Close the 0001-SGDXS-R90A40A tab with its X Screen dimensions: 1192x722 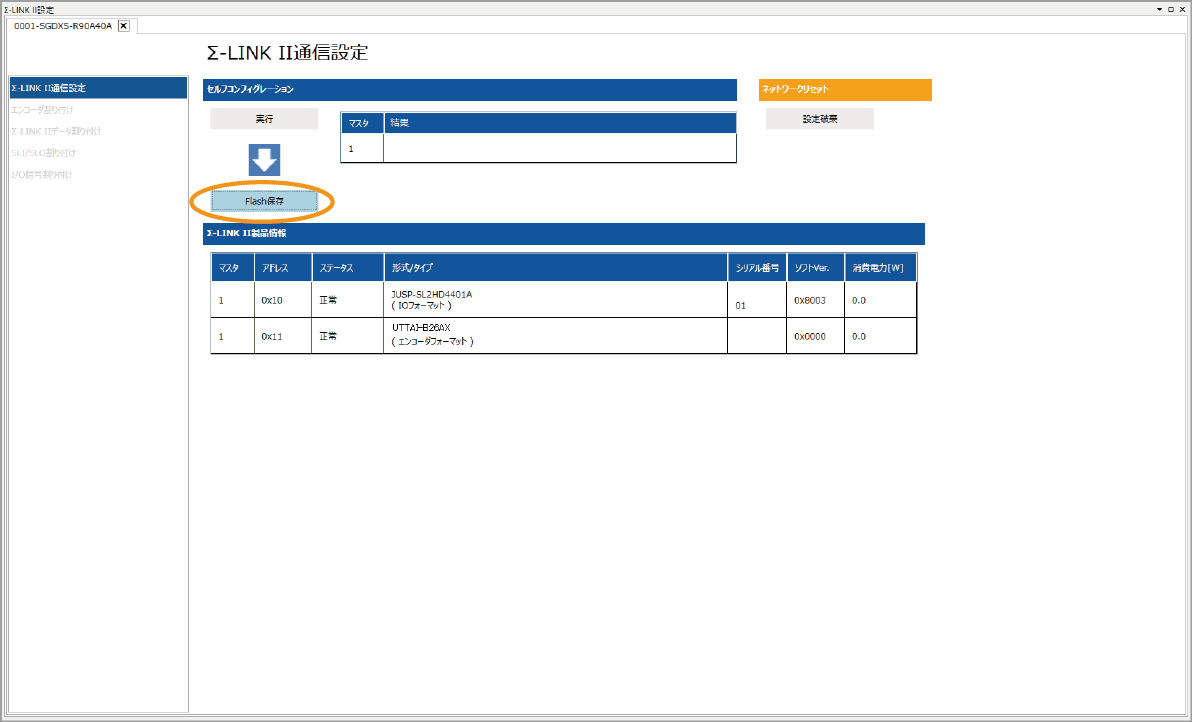pos(124,25)
